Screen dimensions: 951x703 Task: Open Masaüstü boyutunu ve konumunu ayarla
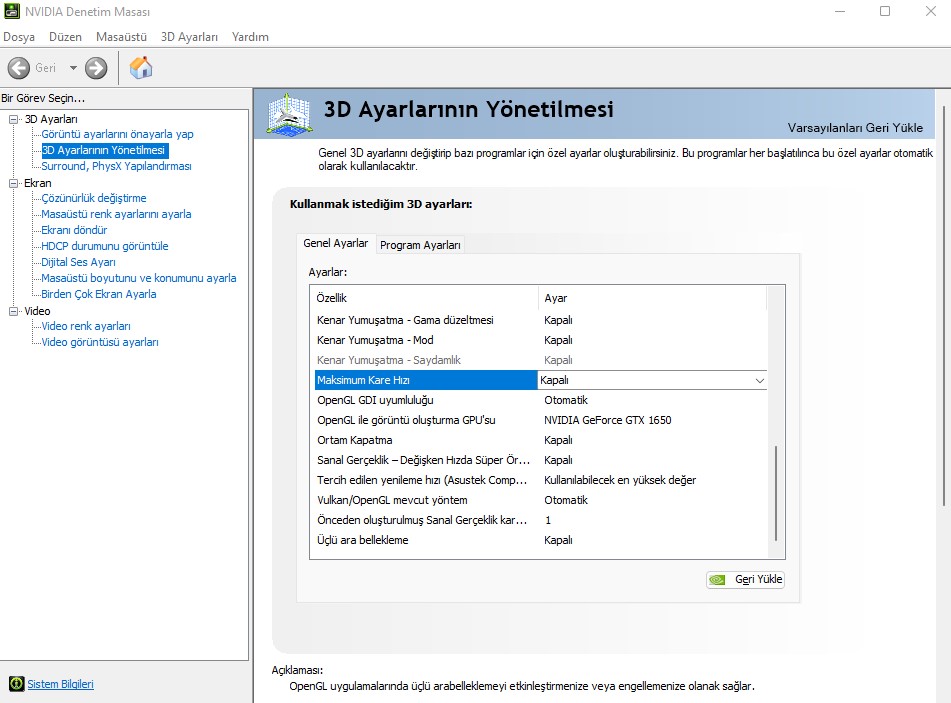(x=139, y=278)
